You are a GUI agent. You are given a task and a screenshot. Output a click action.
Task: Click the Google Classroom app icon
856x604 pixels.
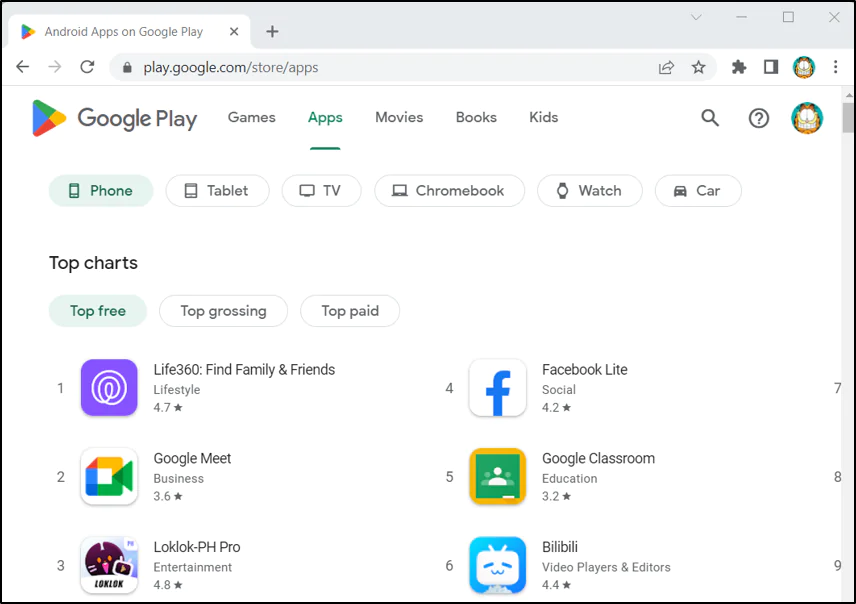497,477
